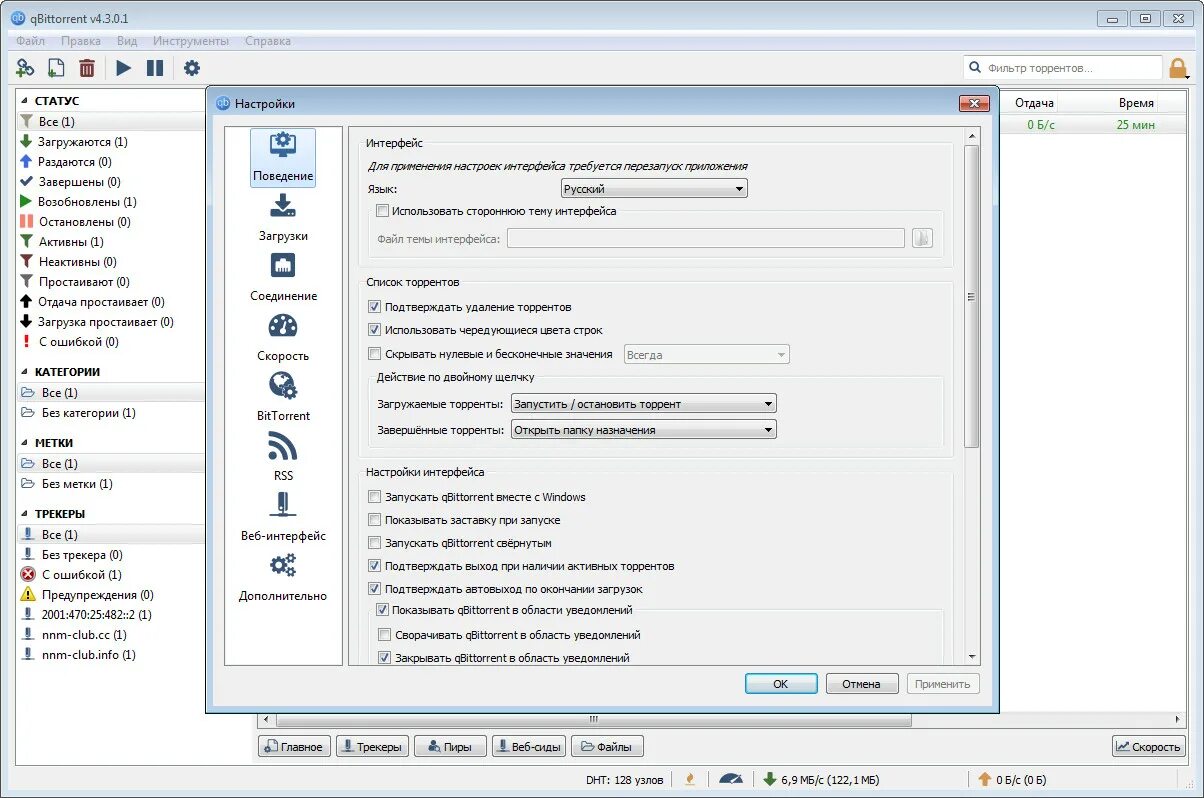The height and width of the screenshot is (798, 1204).
Task: Open the Язык dropdown showing Русский
Action: coord(654,188)
